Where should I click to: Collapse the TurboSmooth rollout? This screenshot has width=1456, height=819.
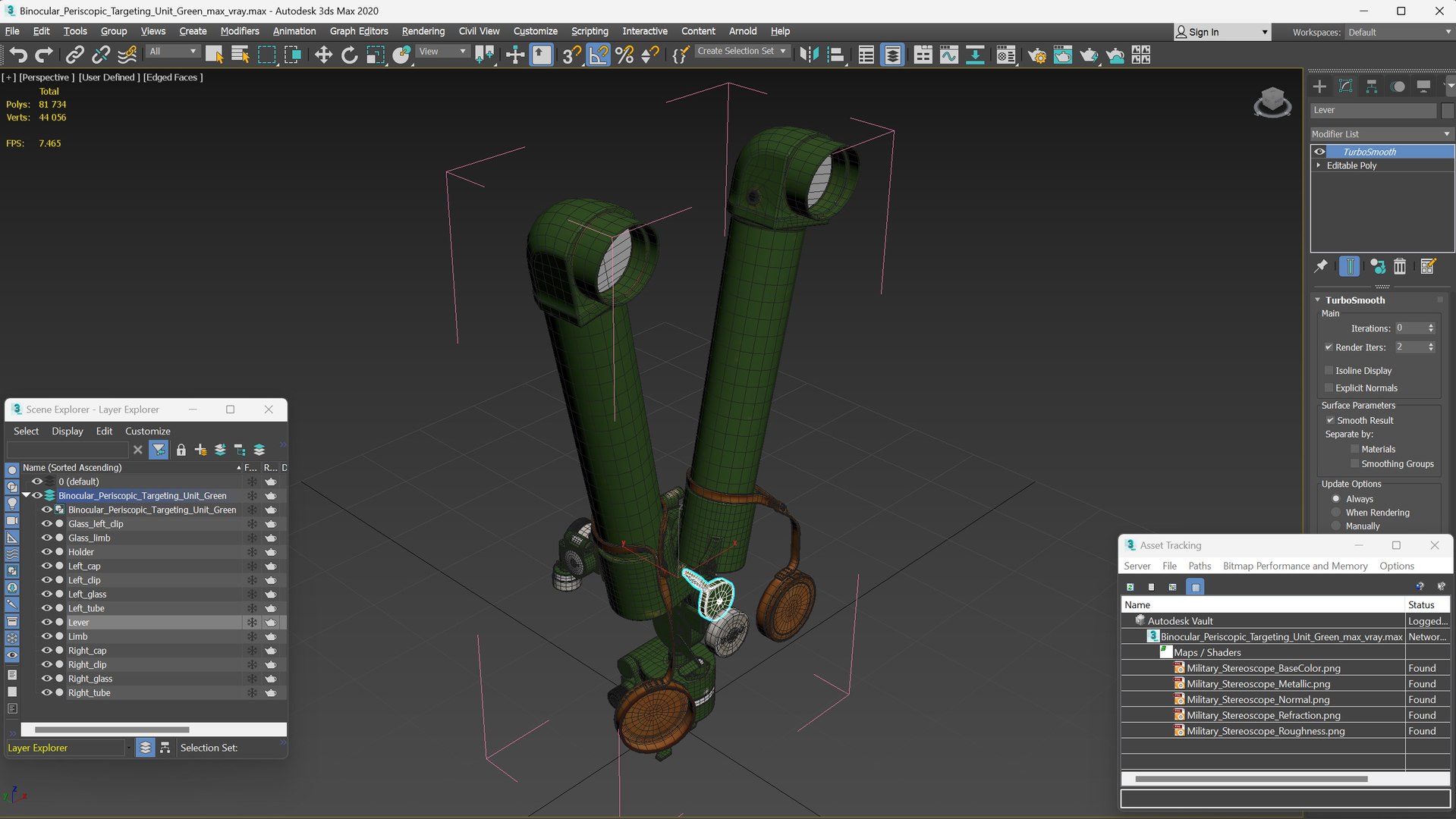[1318, 300]
